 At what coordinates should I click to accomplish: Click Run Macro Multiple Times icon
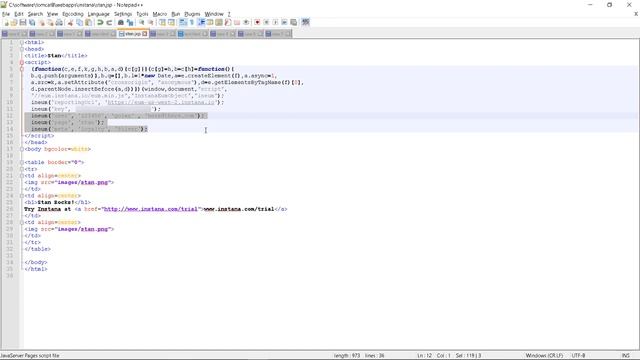tap(284, 22)
